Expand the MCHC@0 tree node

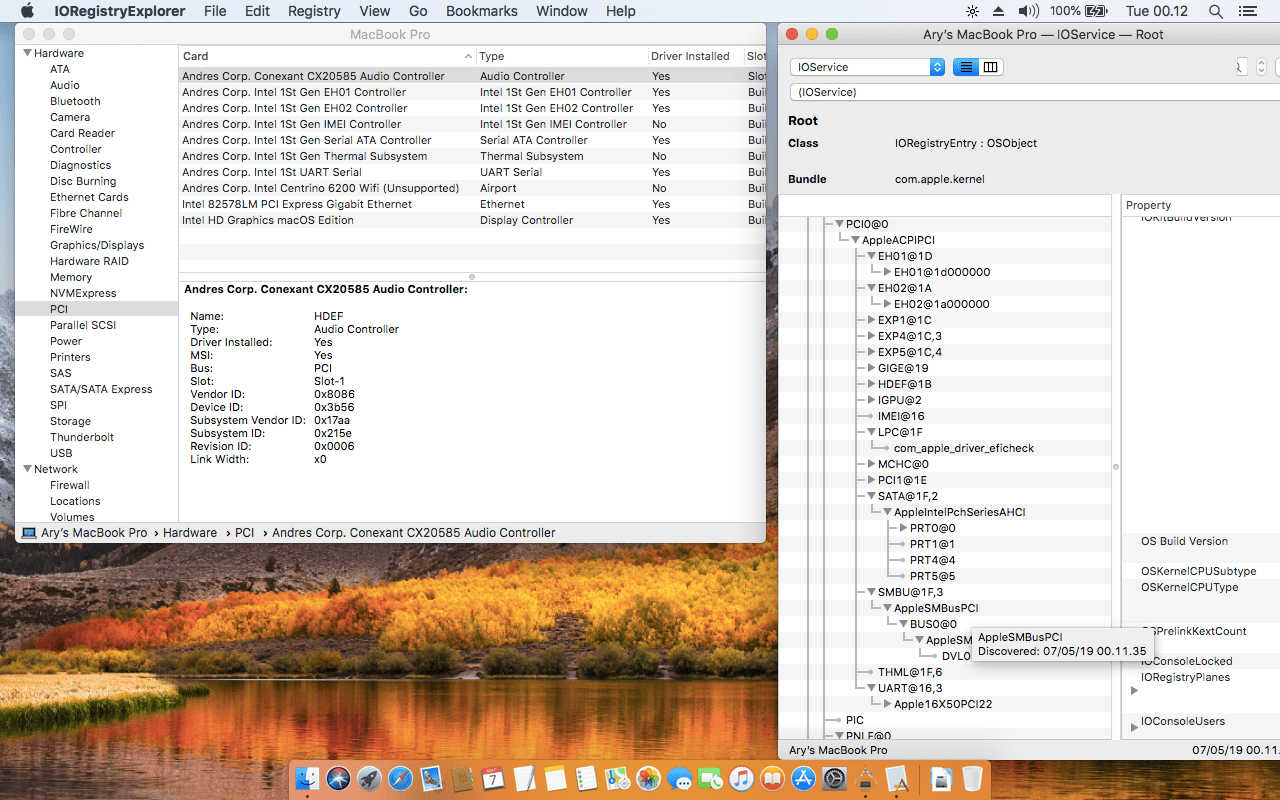pos(872,464)
